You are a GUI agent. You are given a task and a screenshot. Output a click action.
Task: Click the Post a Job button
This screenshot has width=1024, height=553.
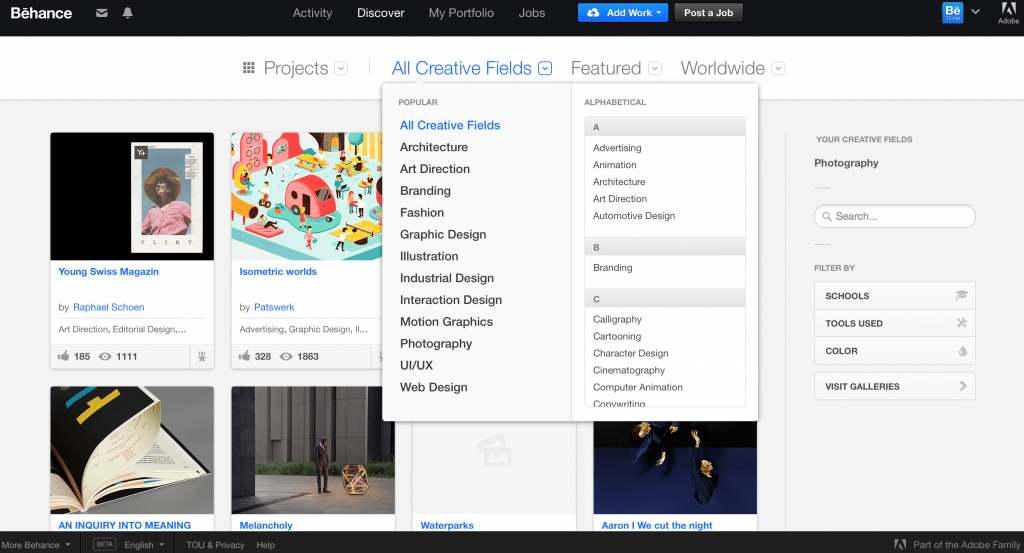pos(709,12)
